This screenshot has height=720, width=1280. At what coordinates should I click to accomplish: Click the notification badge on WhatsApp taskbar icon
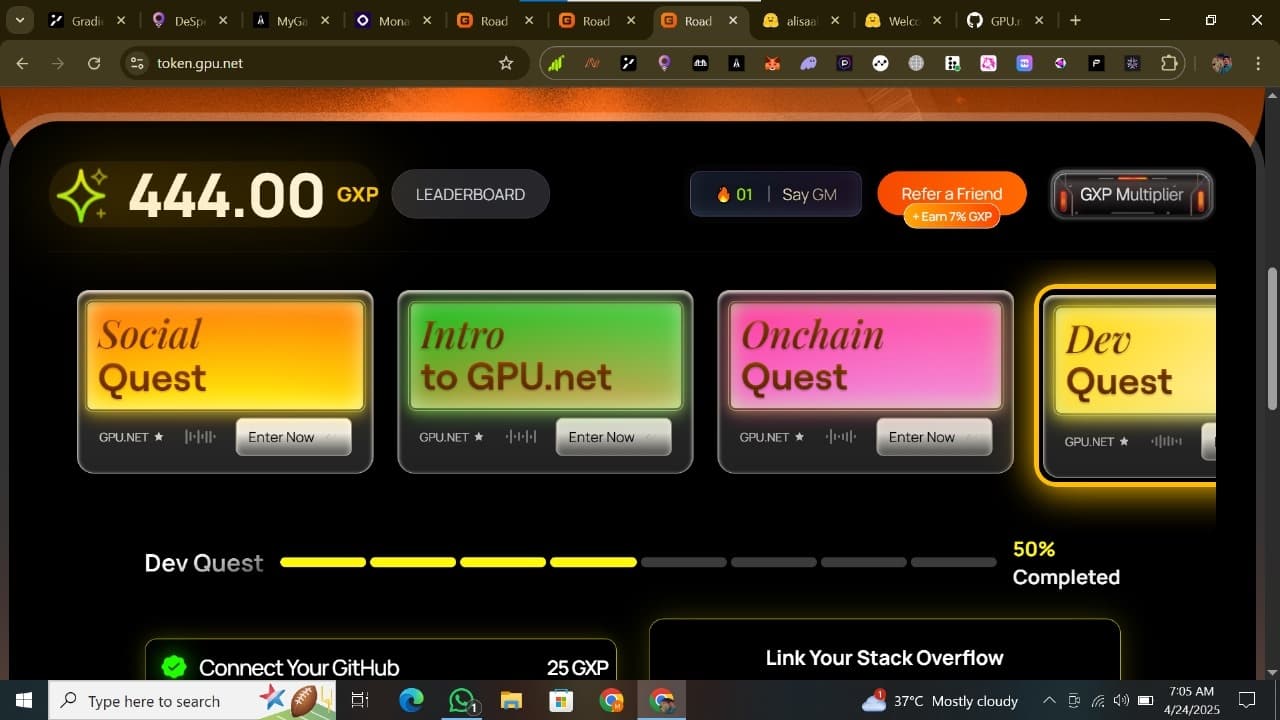coord(473,708)
